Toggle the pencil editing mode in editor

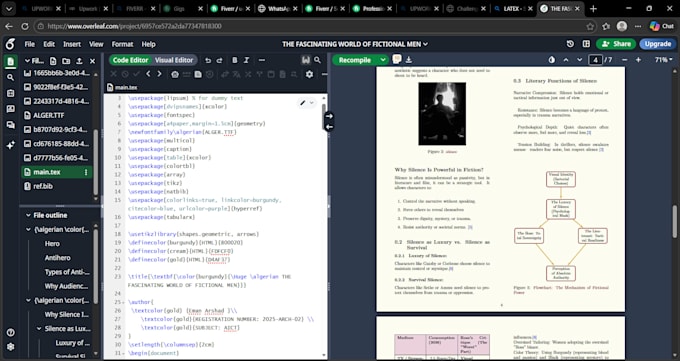(x=303, y=103)
